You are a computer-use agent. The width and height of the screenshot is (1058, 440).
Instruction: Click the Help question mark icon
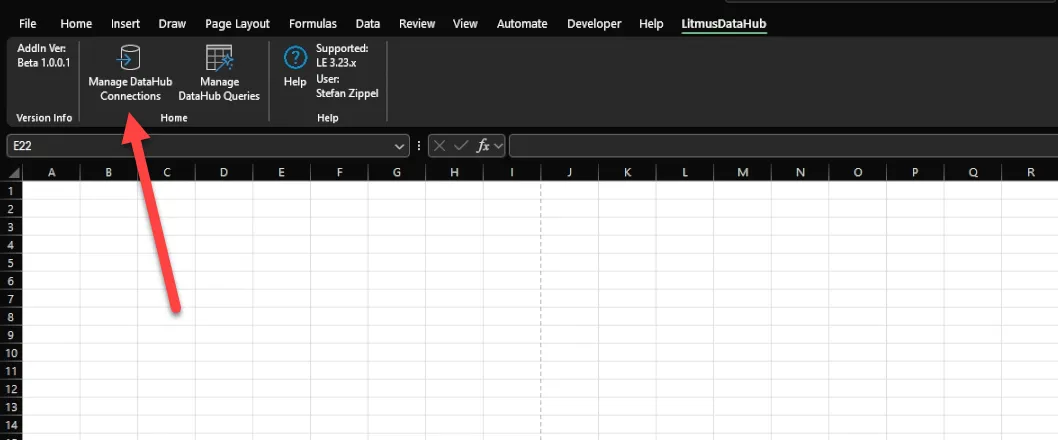pyautogui.click(x=295, y=58)
